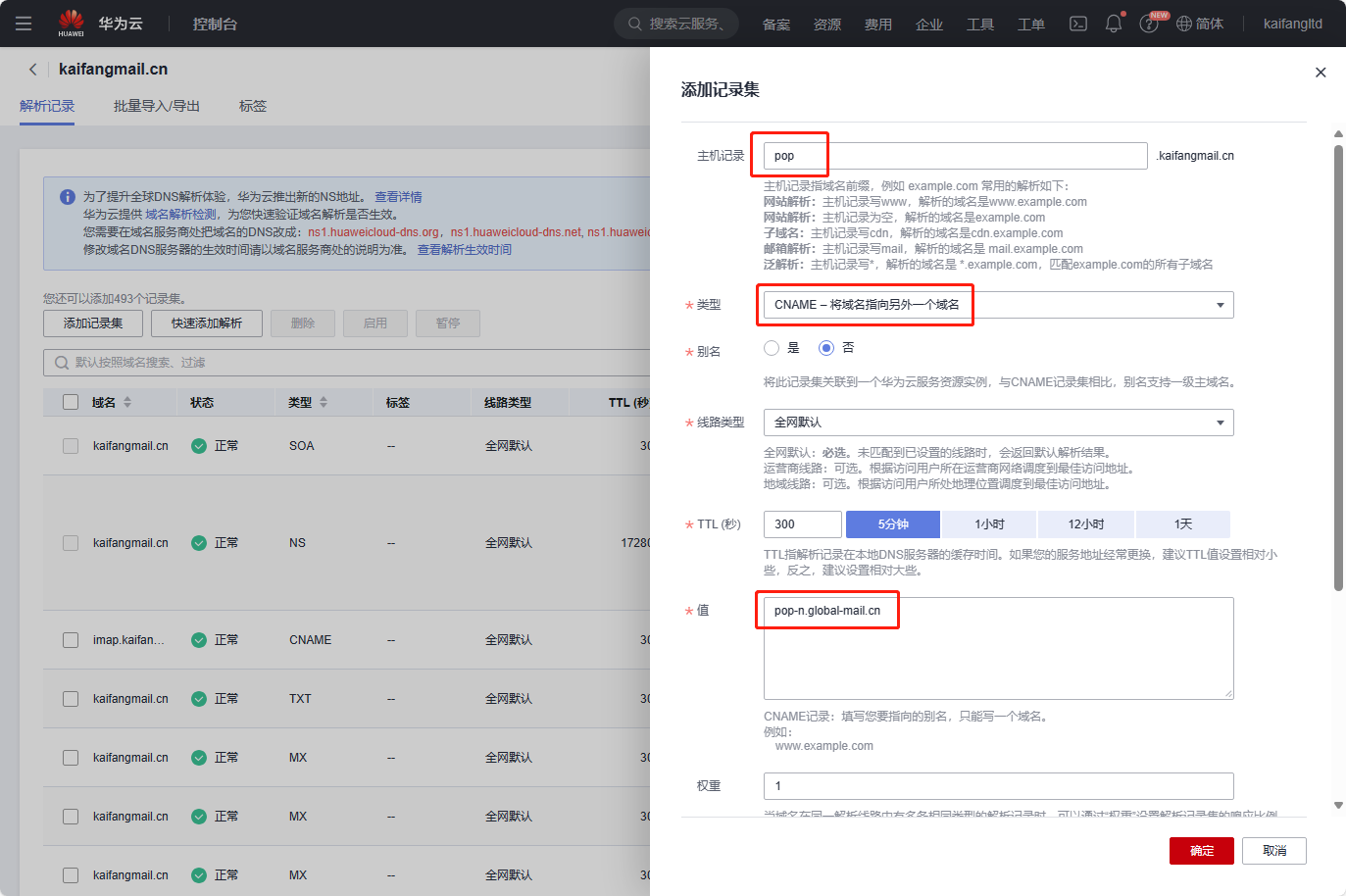Viewport: 1346px width, 896px height.
Task: Close the add record set panel
Action: coord(1321,73)
